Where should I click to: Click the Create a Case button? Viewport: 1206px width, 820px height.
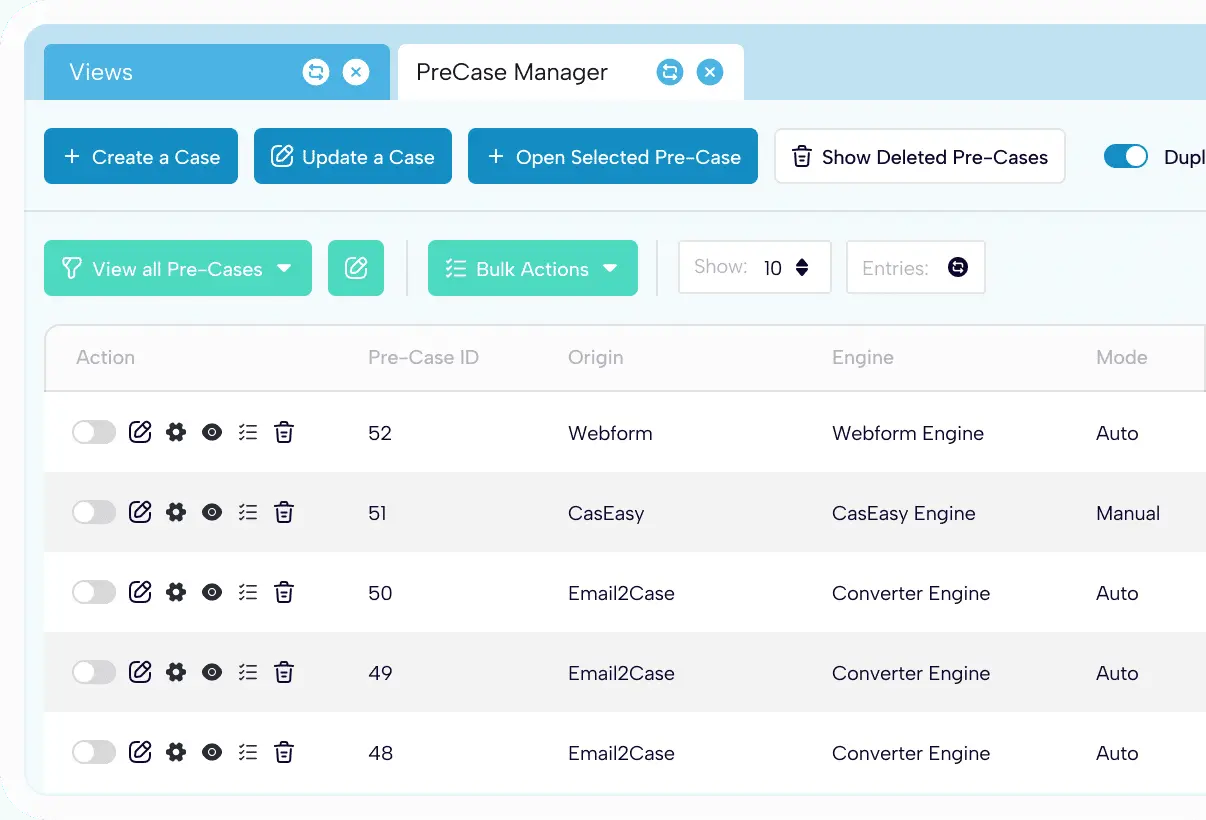pyautogui.click(x=141, y=156)
